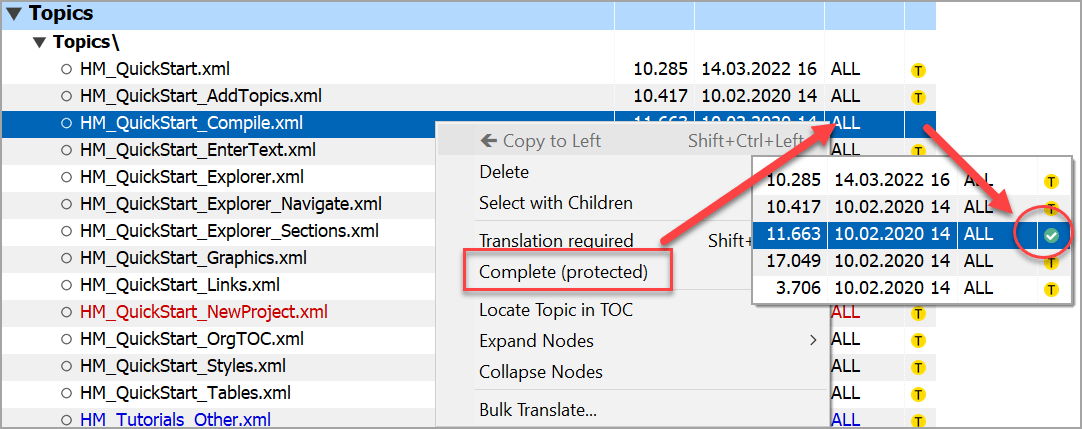Select Delete in the context menu
Image resolution: width=1082 pixels, height=429 pixels.
click(x=504, y=172)
